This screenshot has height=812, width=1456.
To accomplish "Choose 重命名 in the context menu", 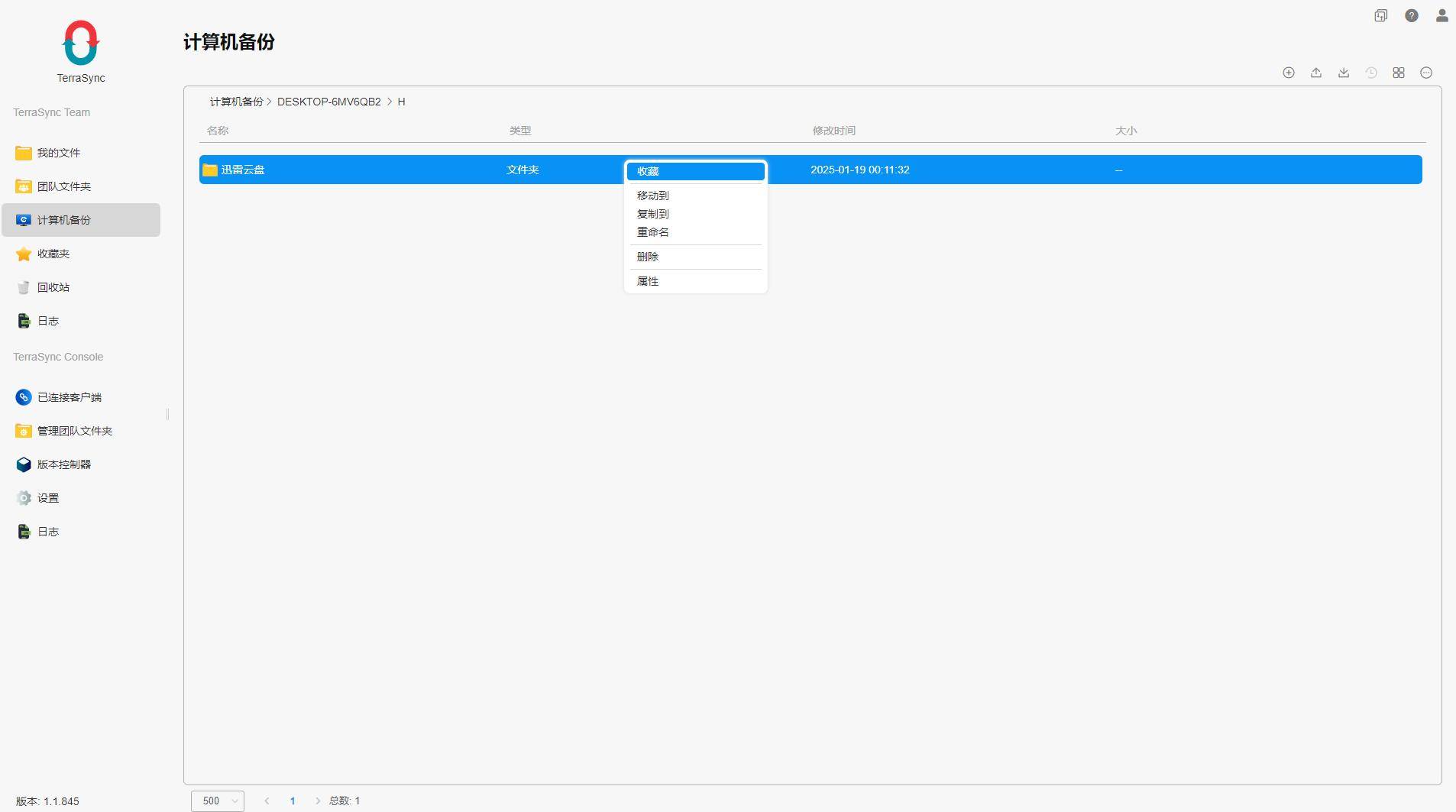I will pyautogui.click(x=653, y=232).
